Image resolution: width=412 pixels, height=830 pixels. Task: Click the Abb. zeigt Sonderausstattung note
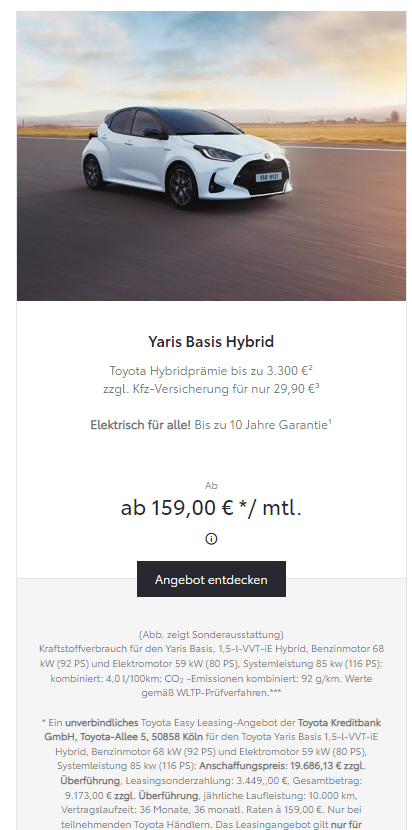coord(211,634)
